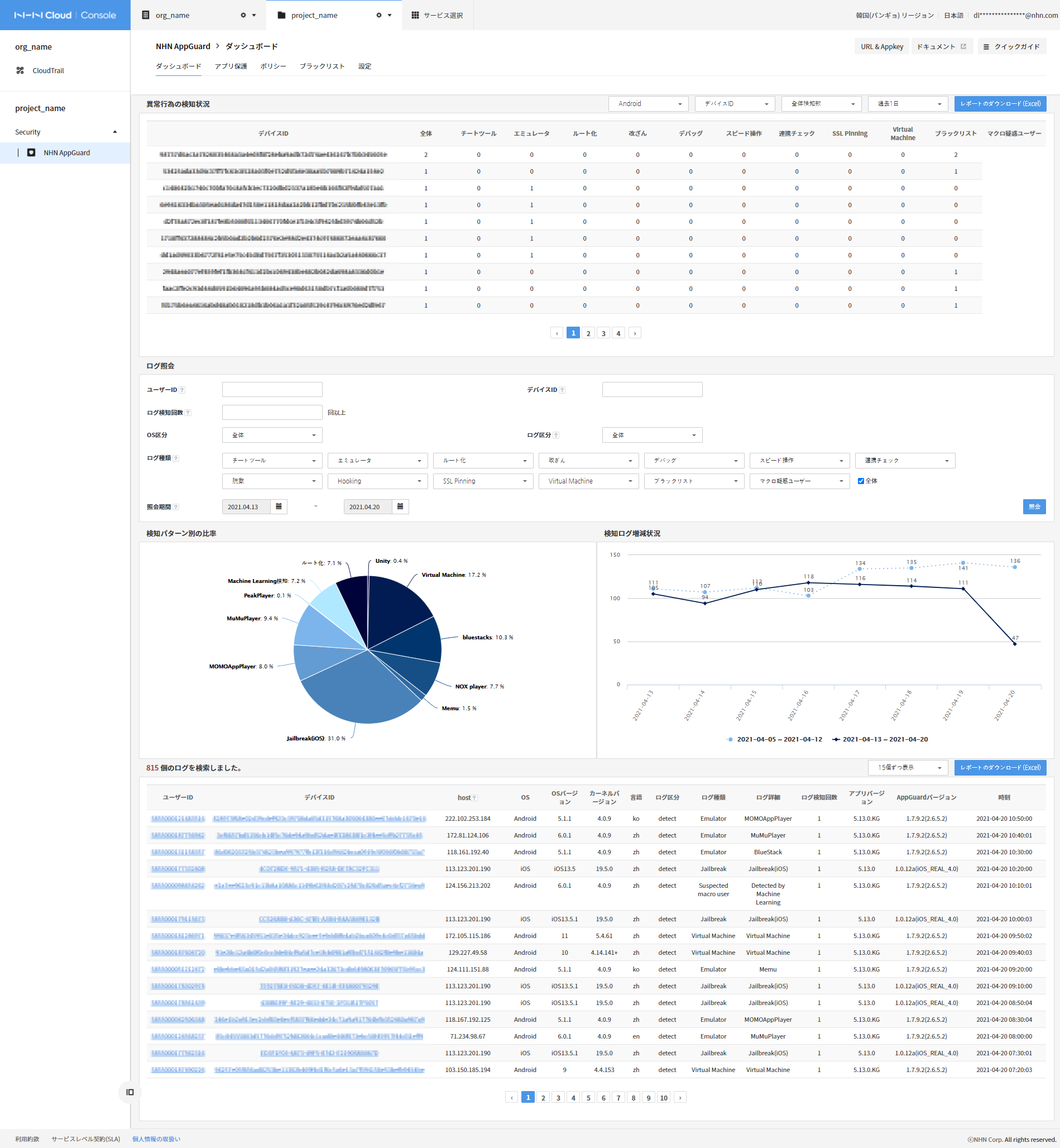Click the ログ区分 help question icon
Screen dimensions: 1060x1148
pyautogui.click(x=556, y=436)
